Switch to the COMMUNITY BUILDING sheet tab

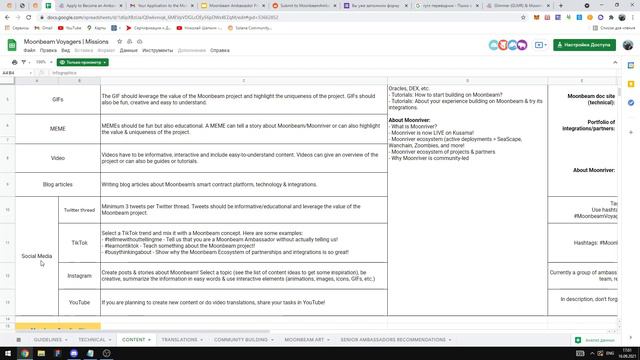tap(241, 340)
